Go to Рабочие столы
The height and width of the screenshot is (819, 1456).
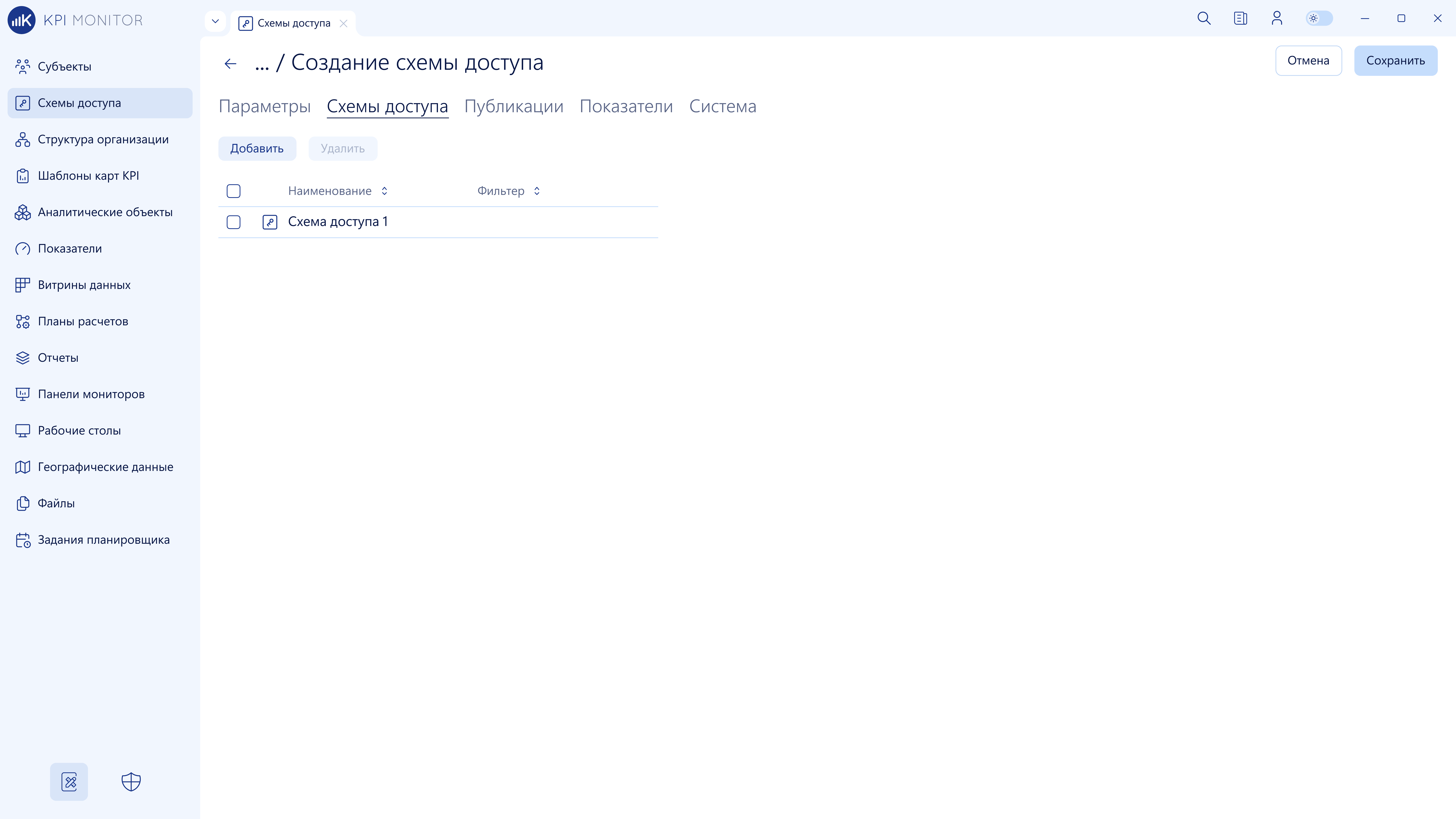pyautogui.click(x=100, y=431)
